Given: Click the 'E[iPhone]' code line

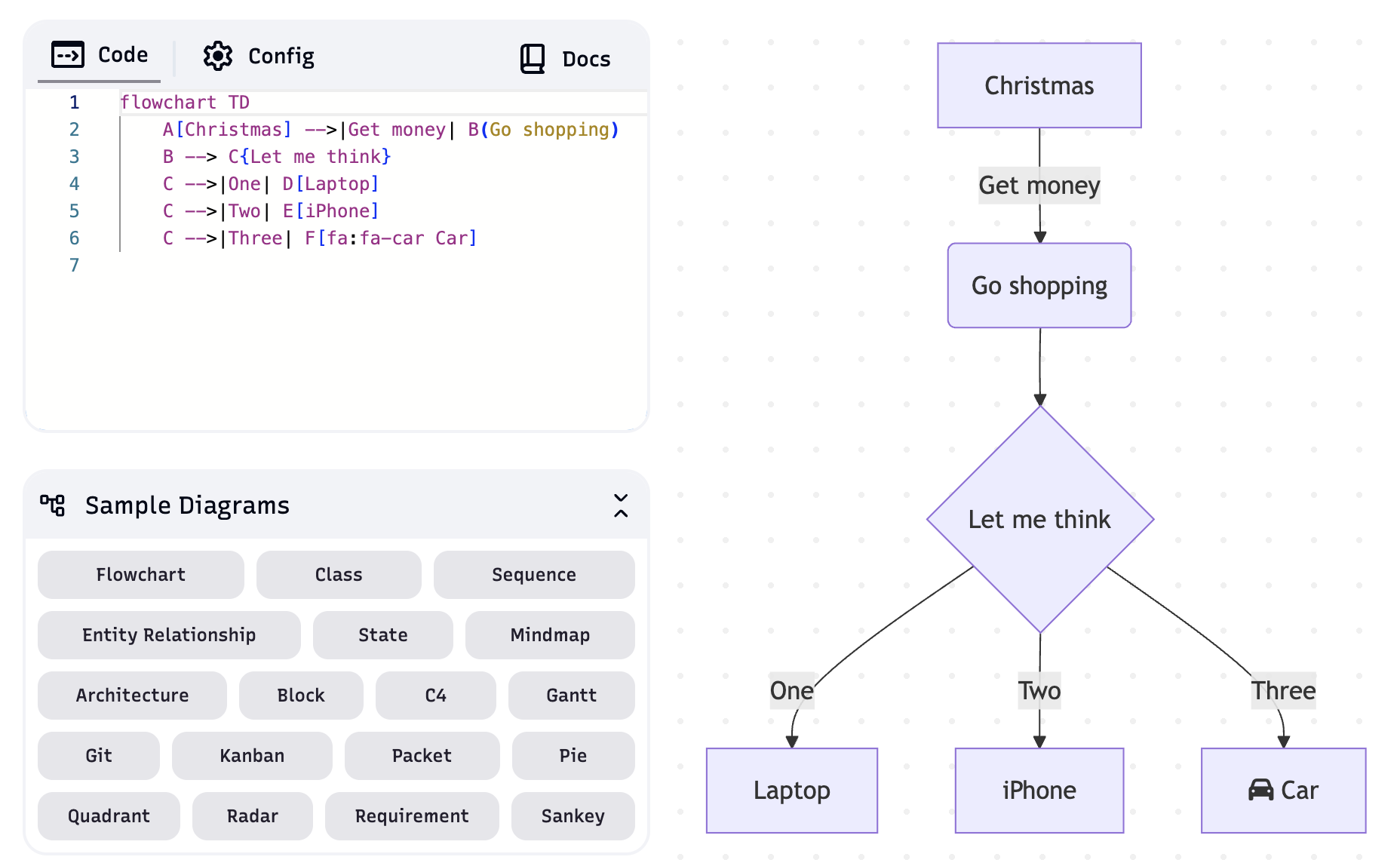Looking at the screenshot, I should [271, 211].
